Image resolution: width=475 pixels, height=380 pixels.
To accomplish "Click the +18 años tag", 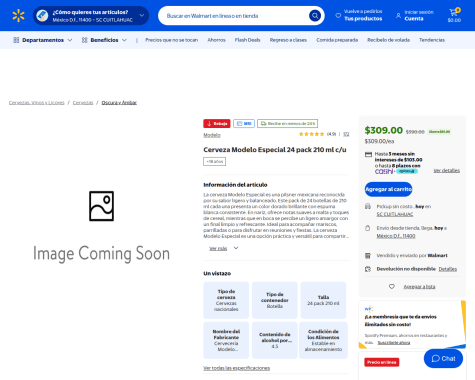I will [x=214, y=161].
